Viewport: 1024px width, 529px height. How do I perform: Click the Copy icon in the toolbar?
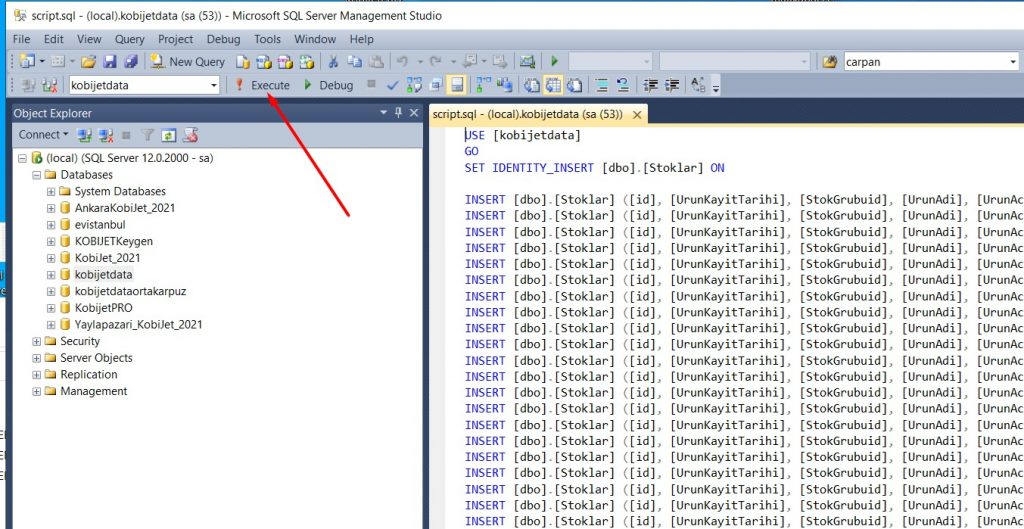355,61
